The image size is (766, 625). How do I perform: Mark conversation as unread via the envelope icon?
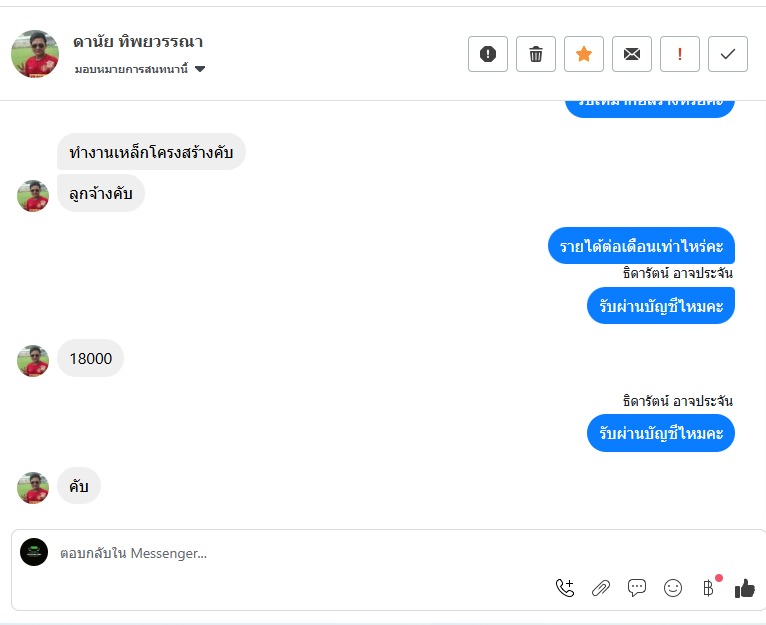click(x=631, y=54)
